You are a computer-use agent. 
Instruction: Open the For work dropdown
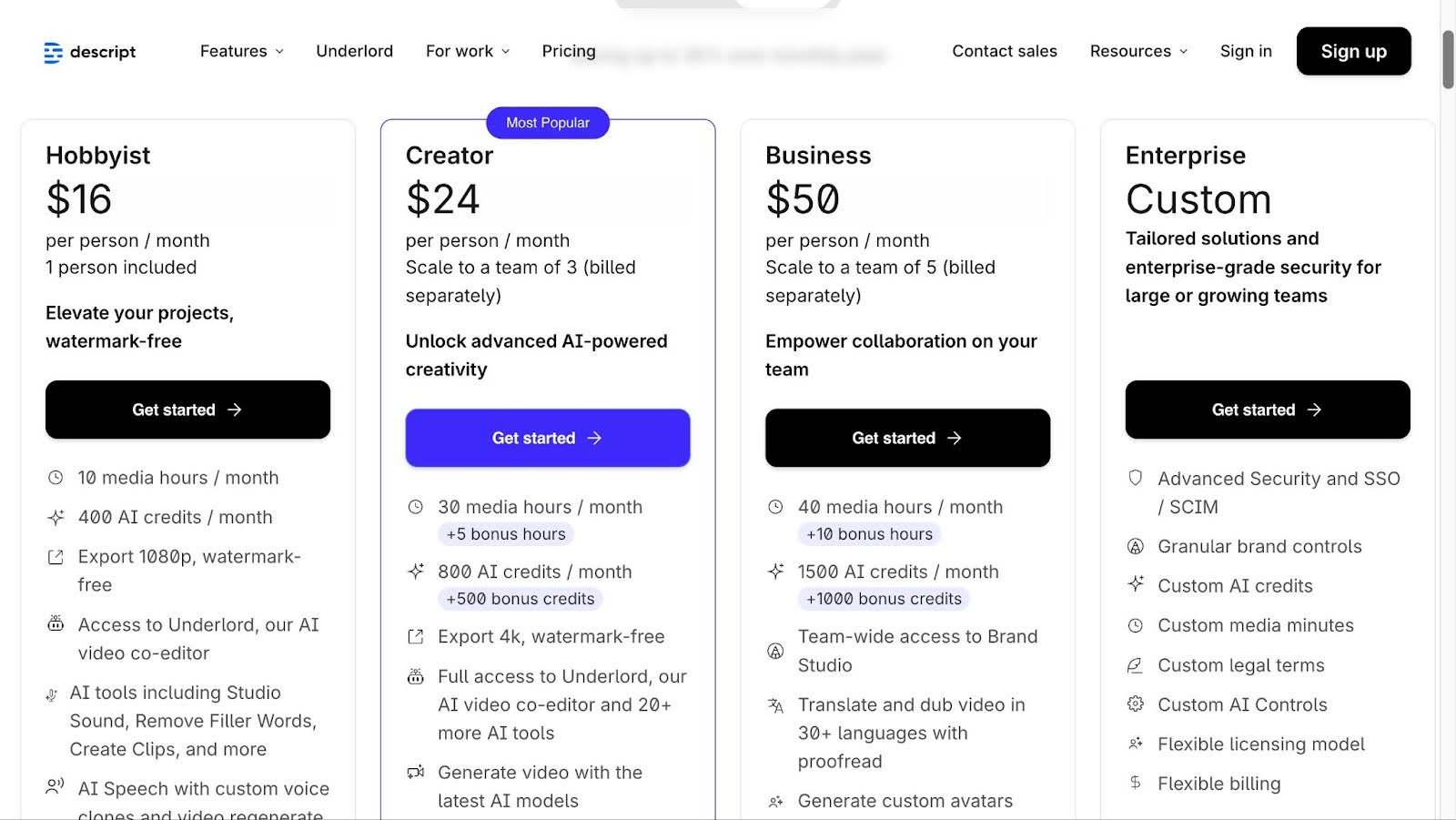click(468, 51)
